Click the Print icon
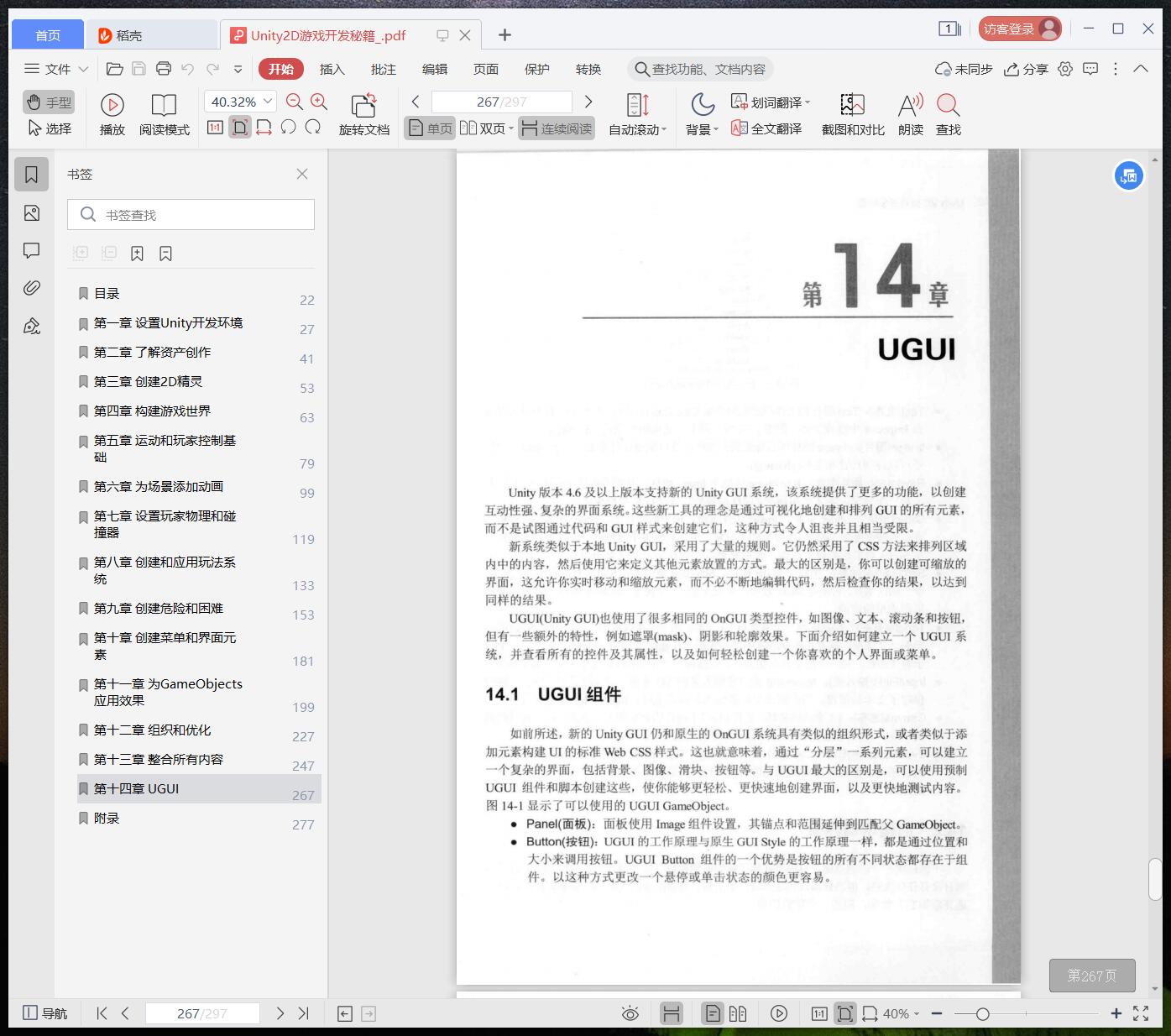1171x1036 pixels. click(164, 69)
